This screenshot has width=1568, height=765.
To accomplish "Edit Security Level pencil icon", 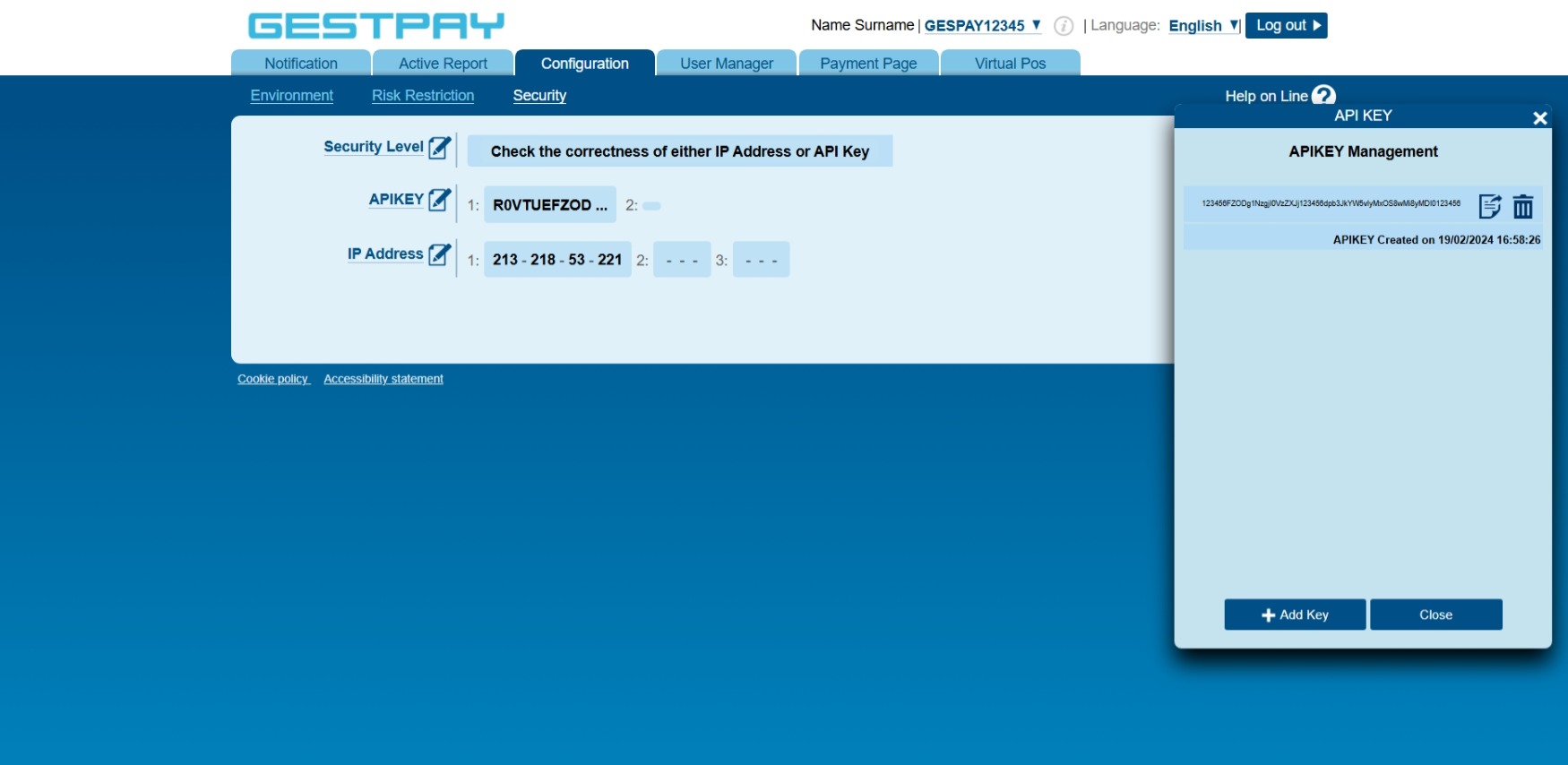I will coord(440,148).
